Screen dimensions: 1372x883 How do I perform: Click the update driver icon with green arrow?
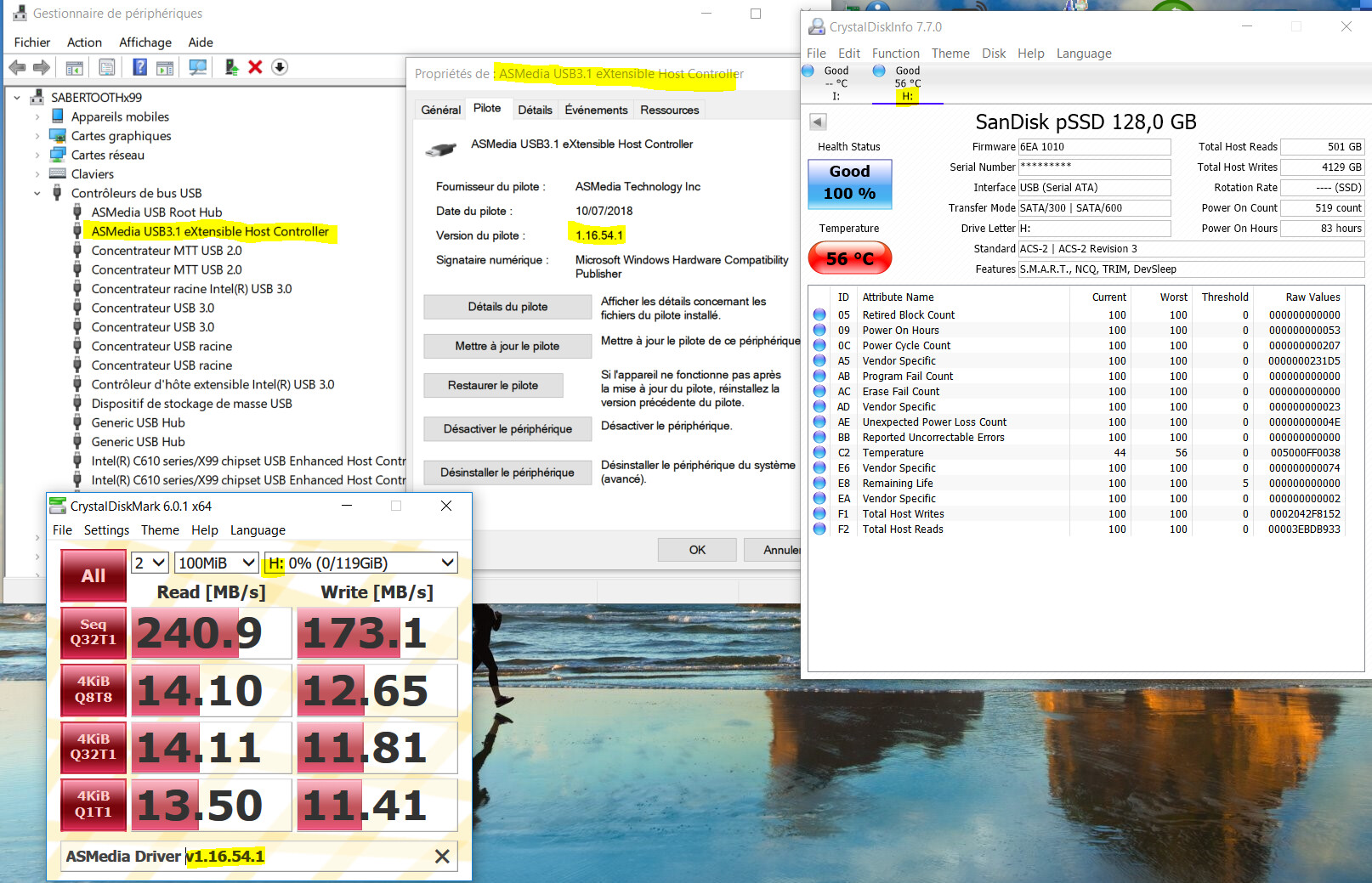click(x=231, y=67)
